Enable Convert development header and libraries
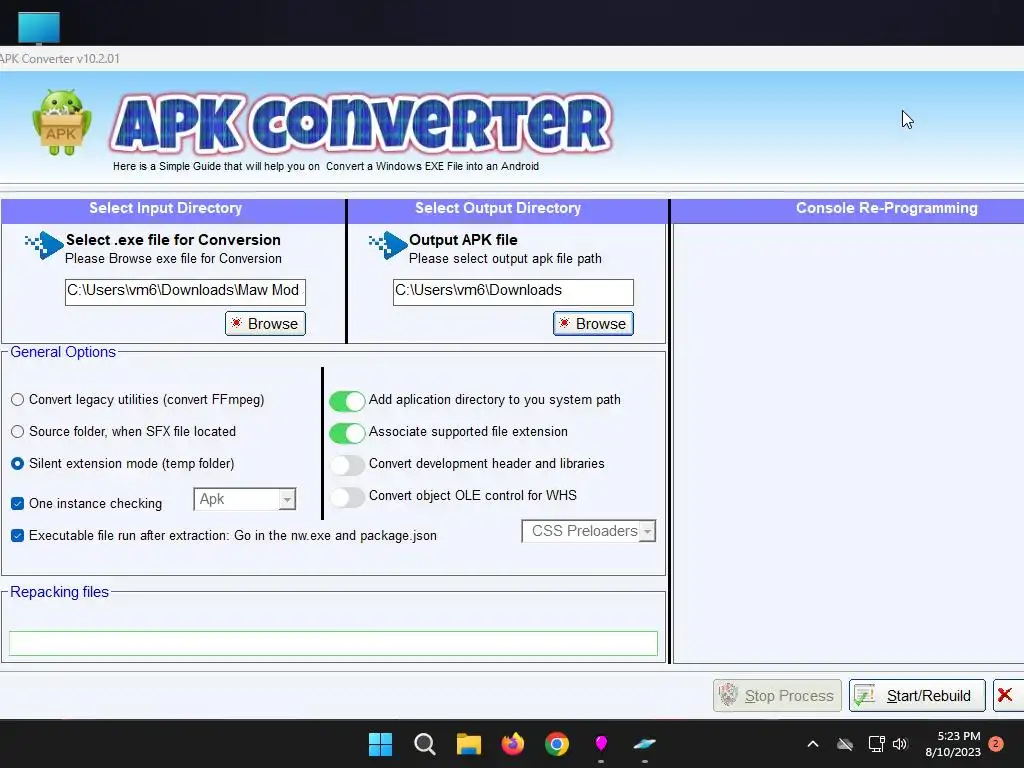Viewport: 1024px width, 768px height. pyautogui.click(x=347, y=465)
